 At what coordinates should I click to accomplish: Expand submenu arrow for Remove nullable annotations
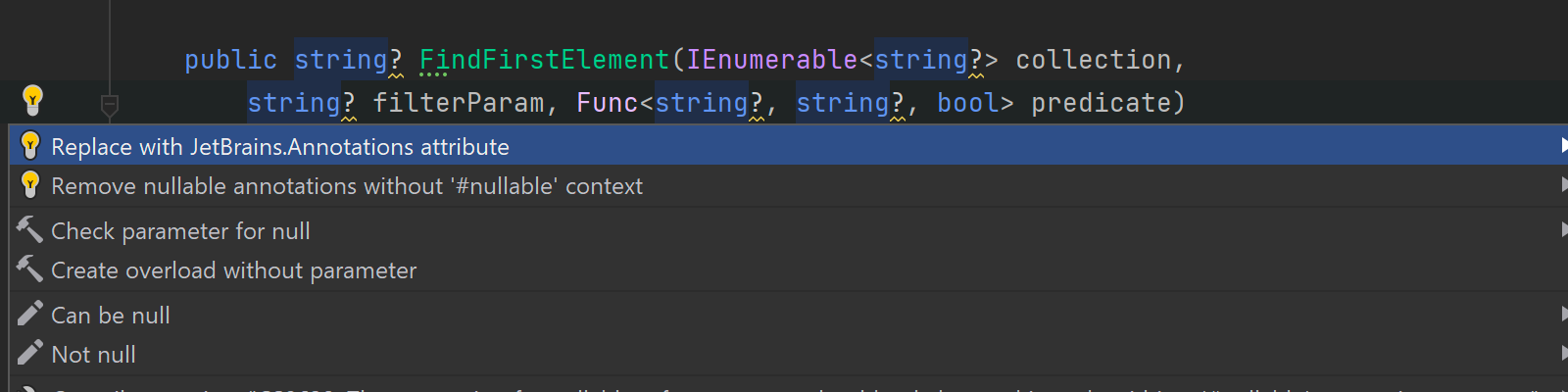pos(1562,185)
